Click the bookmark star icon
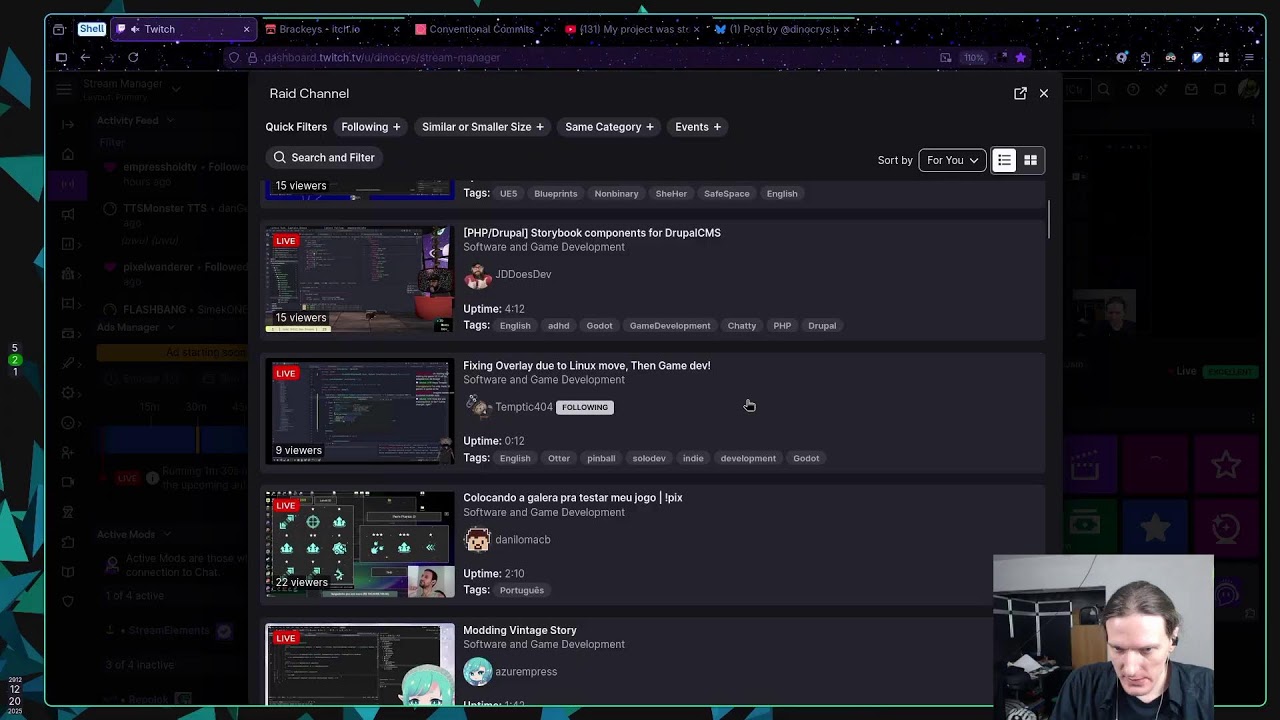The image size is (1280, 720). point(1020,58)
